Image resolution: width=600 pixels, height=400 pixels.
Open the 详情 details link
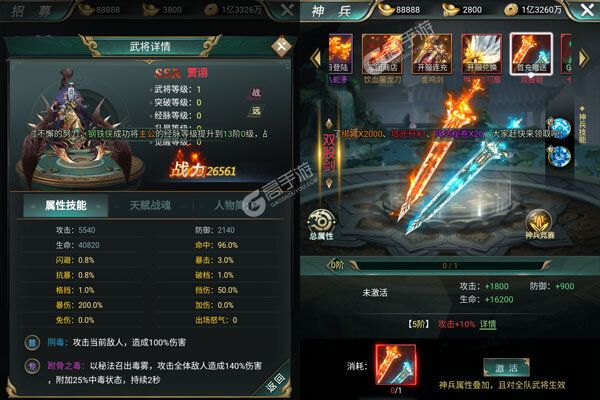pos(488,324)
